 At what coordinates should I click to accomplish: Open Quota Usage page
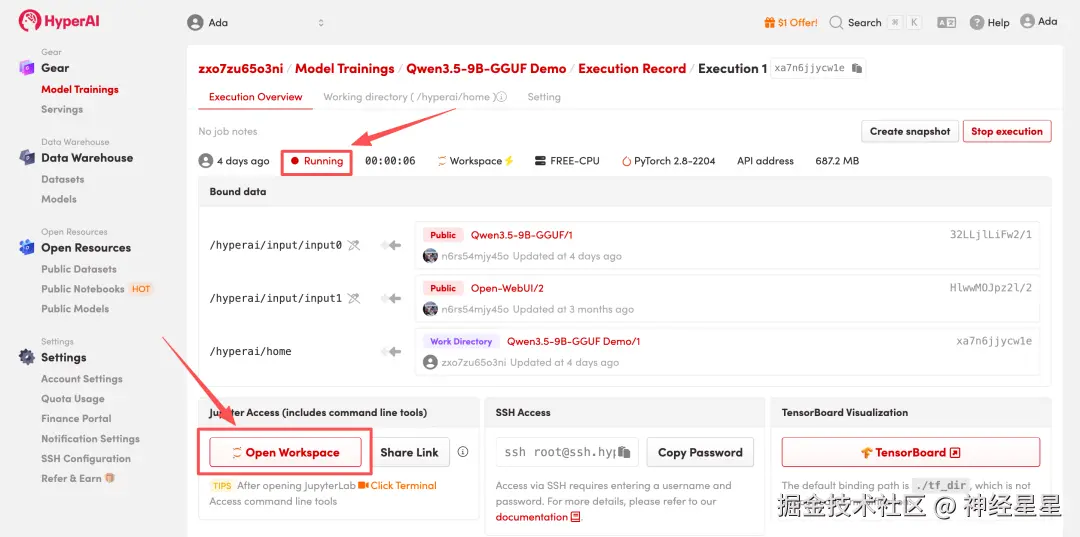[x=73, y=399]
